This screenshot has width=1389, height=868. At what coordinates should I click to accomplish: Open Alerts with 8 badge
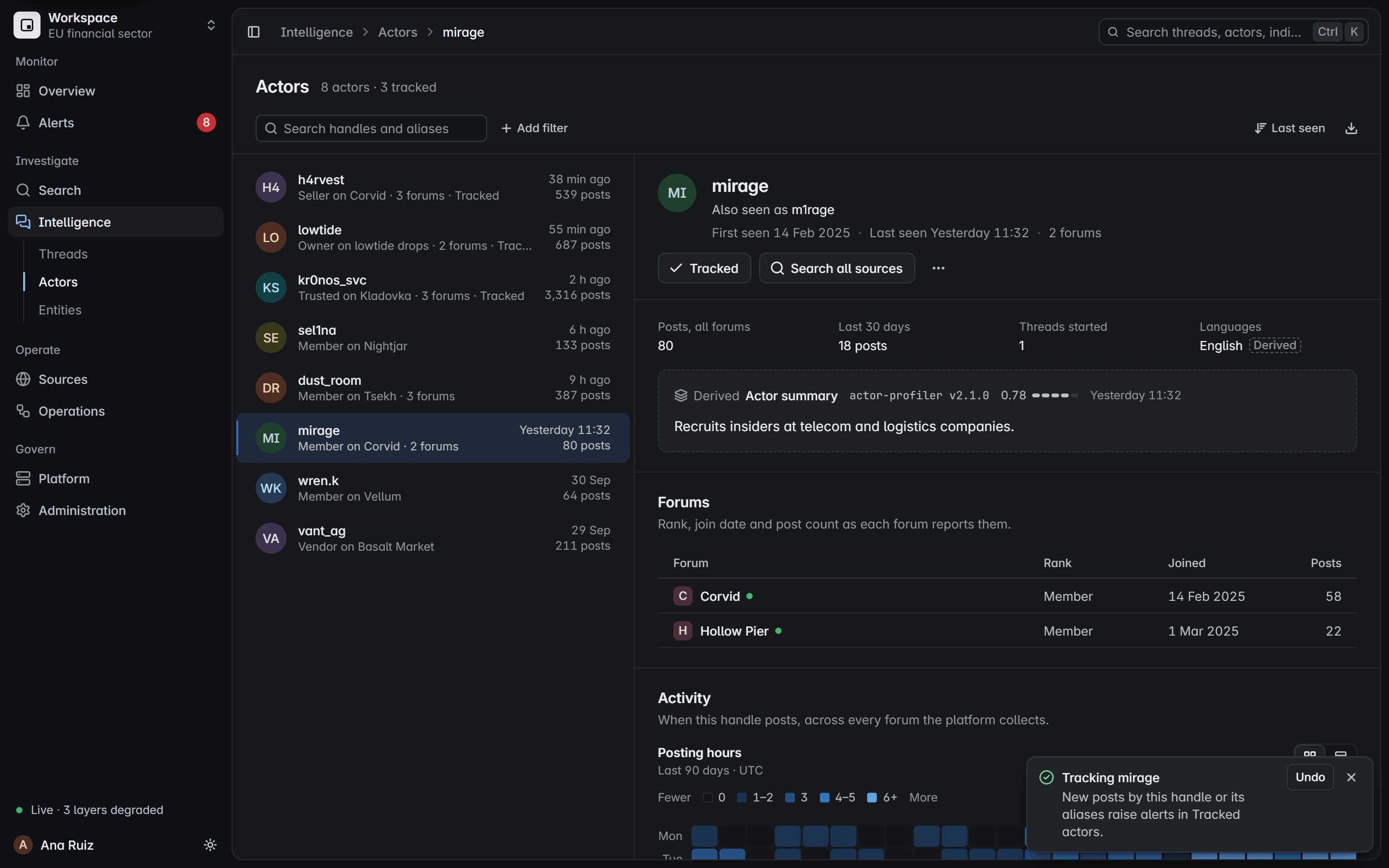[x=115, y=122]
